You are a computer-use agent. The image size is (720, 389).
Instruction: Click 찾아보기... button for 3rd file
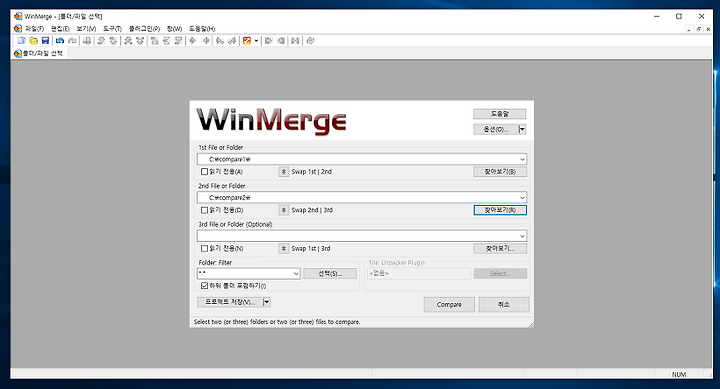tap(500, 248)
